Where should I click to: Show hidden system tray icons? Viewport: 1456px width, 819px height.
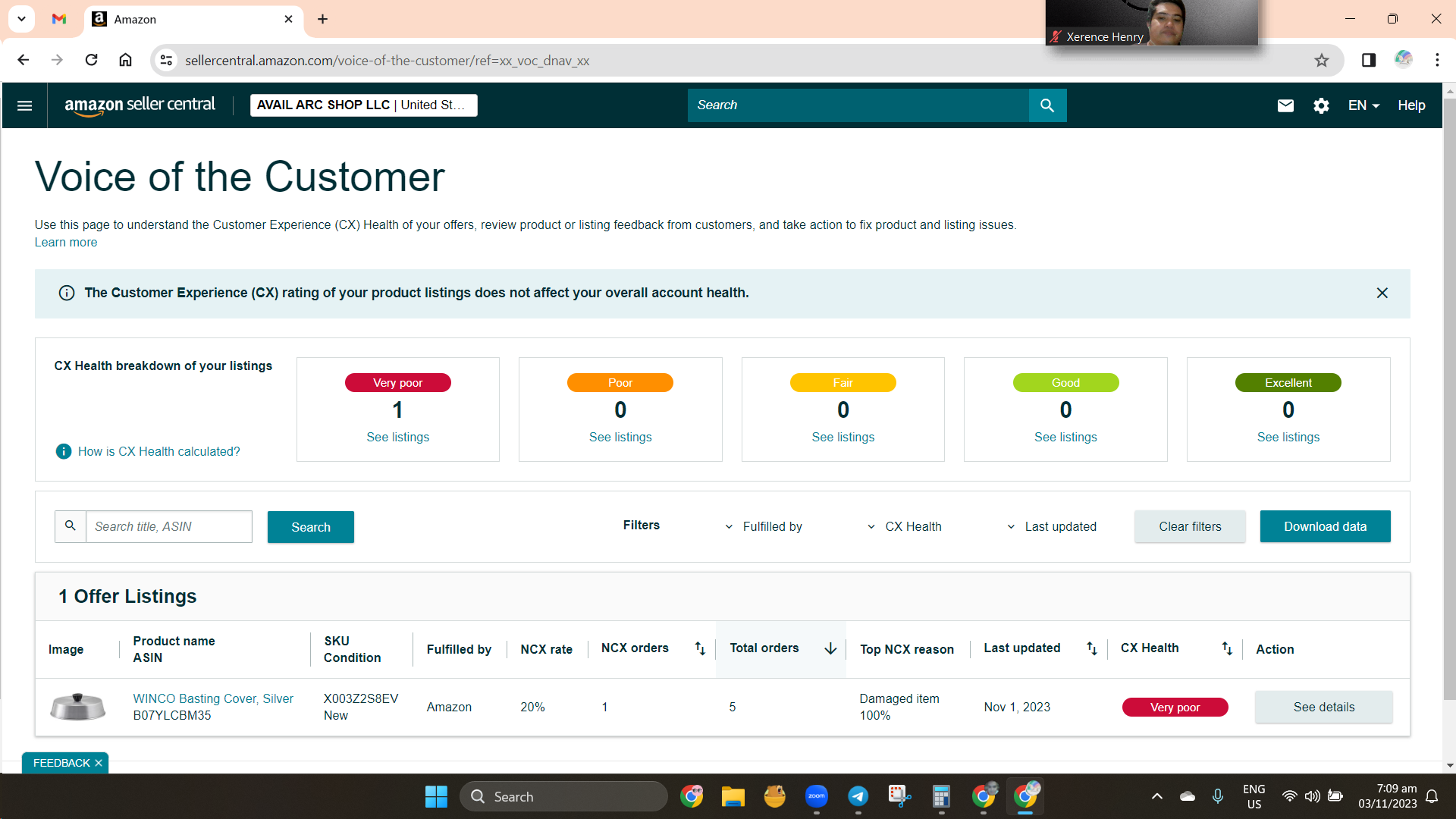pos(1156,796)
